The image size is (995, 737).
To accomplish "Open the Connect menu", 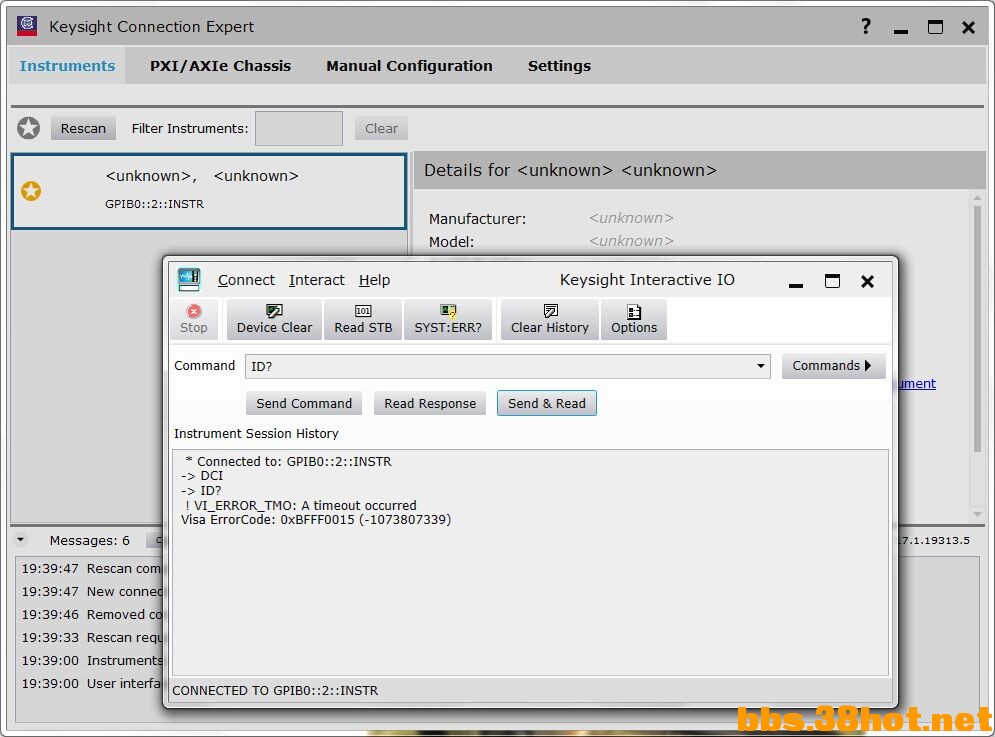I will pos(246,280).
